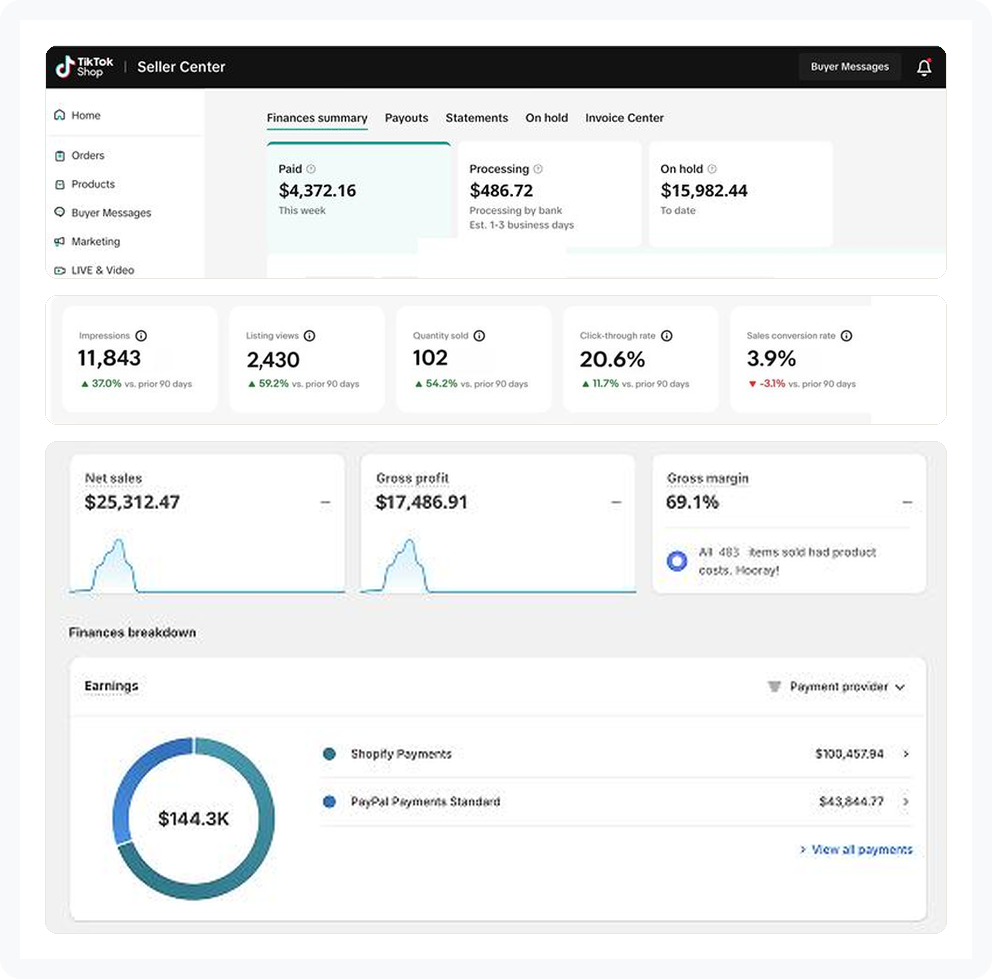Open the notifications bell

point(924,67)
